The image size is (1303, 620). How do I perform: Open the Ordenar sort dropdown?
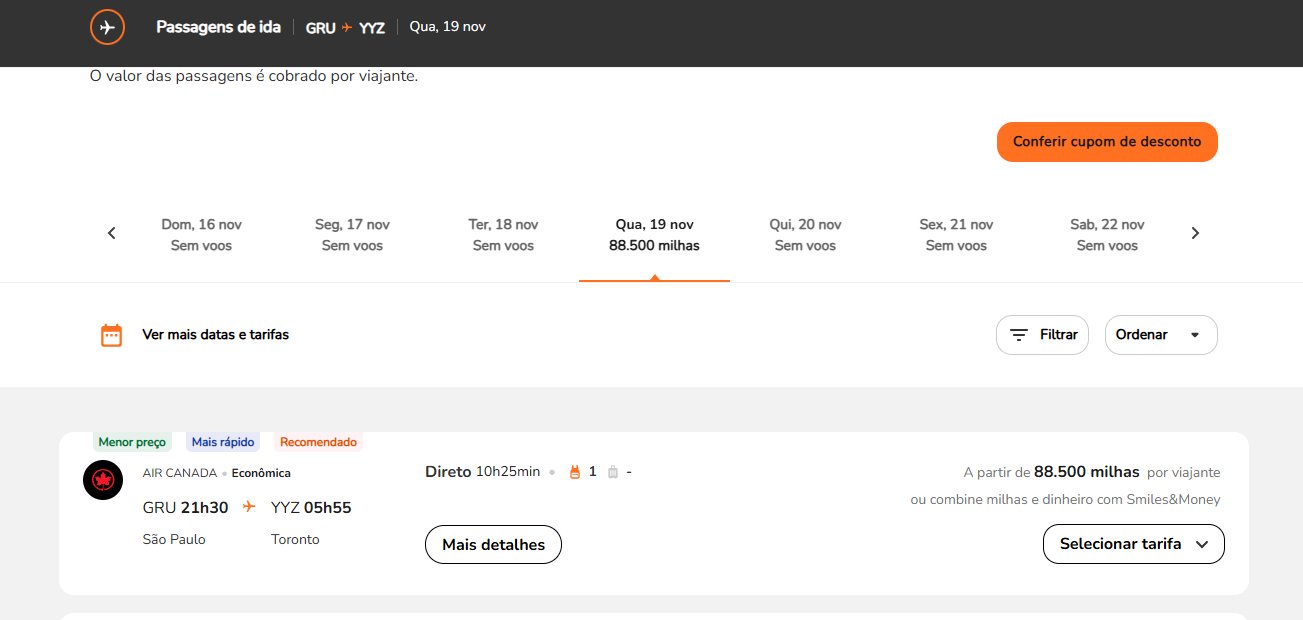[x=1160, y=335]
